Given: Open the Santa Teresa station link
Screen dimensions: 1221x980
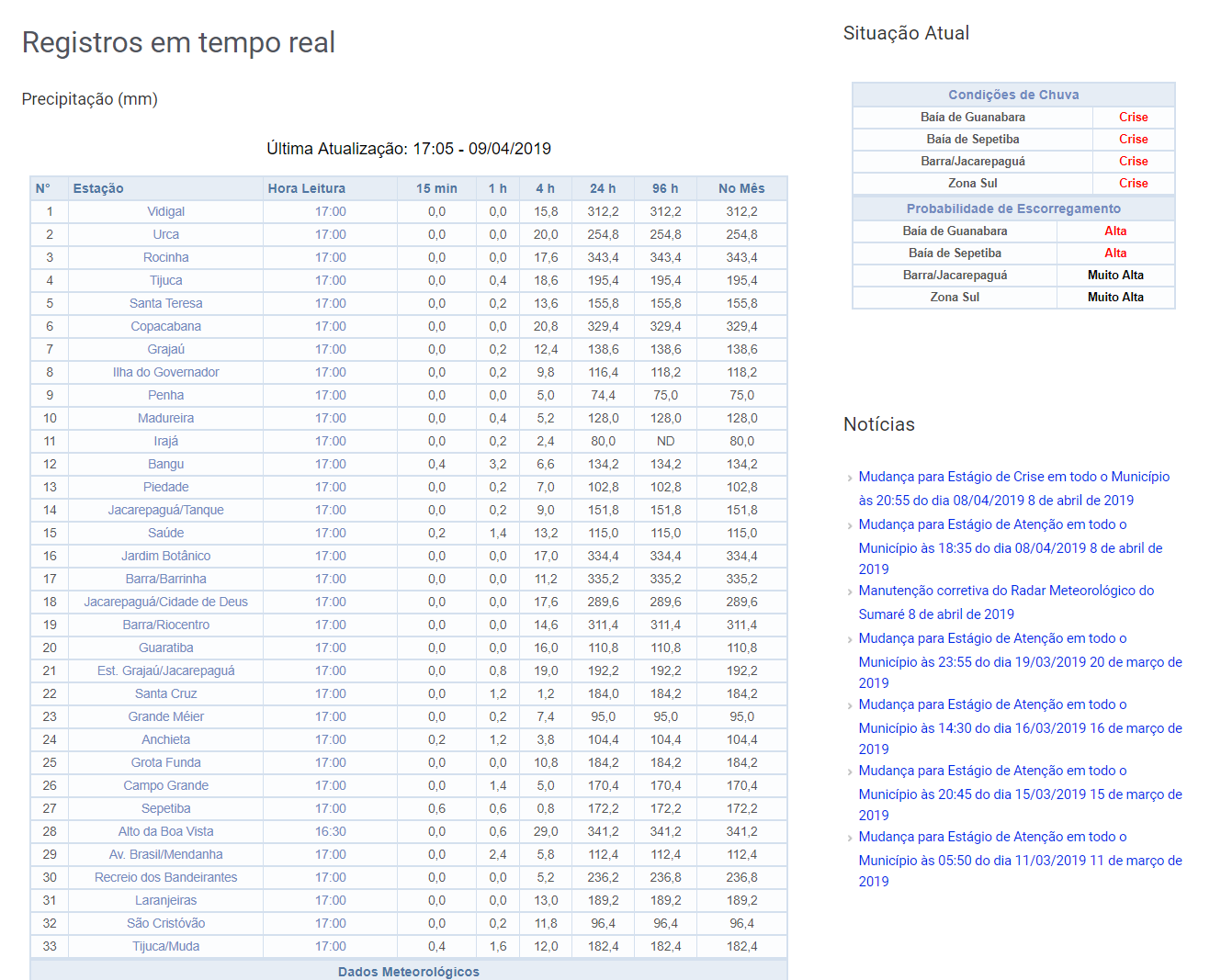Looking at the screenshot, I should coord(165,303).
